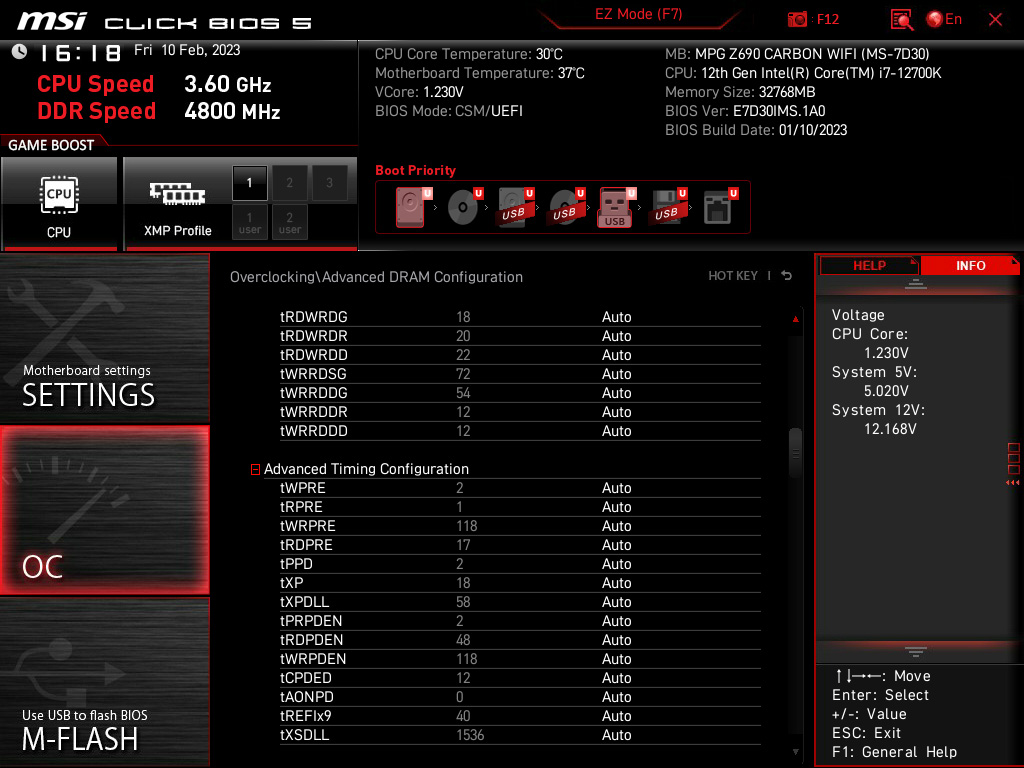Switch to the HELP tab
1024x768 pixels.
pos(869,266)
